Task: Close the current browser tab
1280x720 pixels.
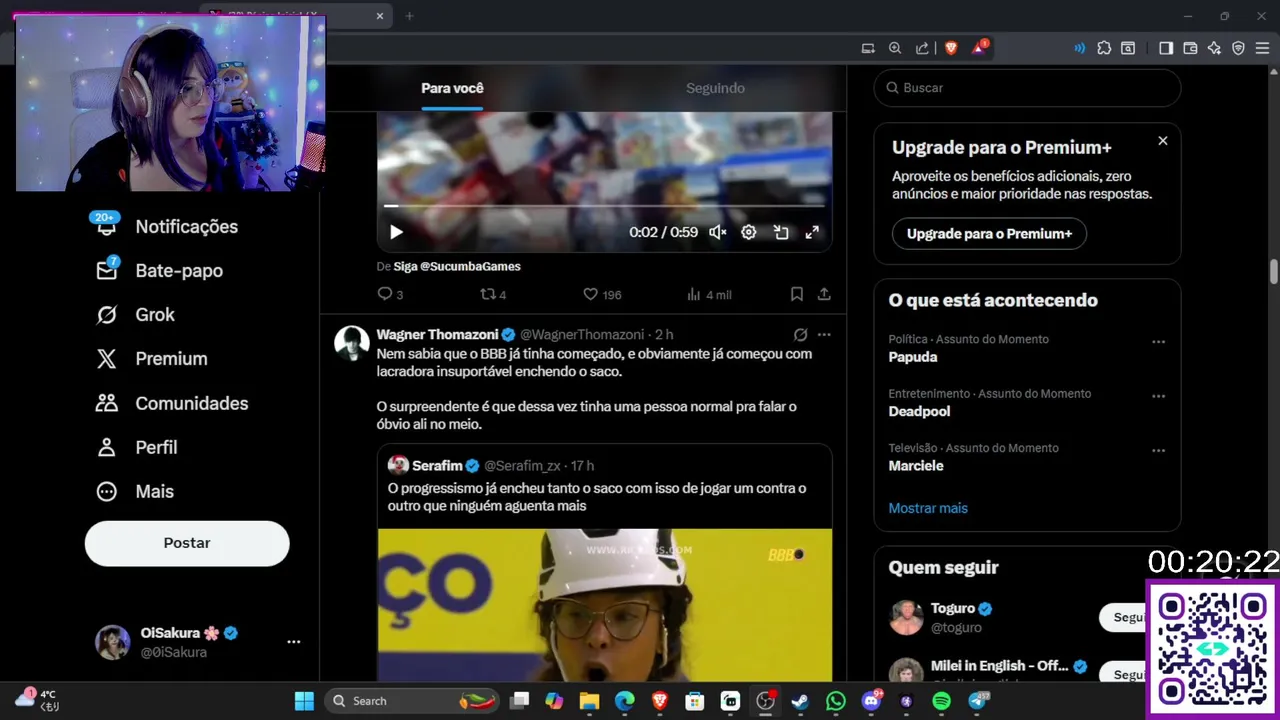Action: [380, 16]
